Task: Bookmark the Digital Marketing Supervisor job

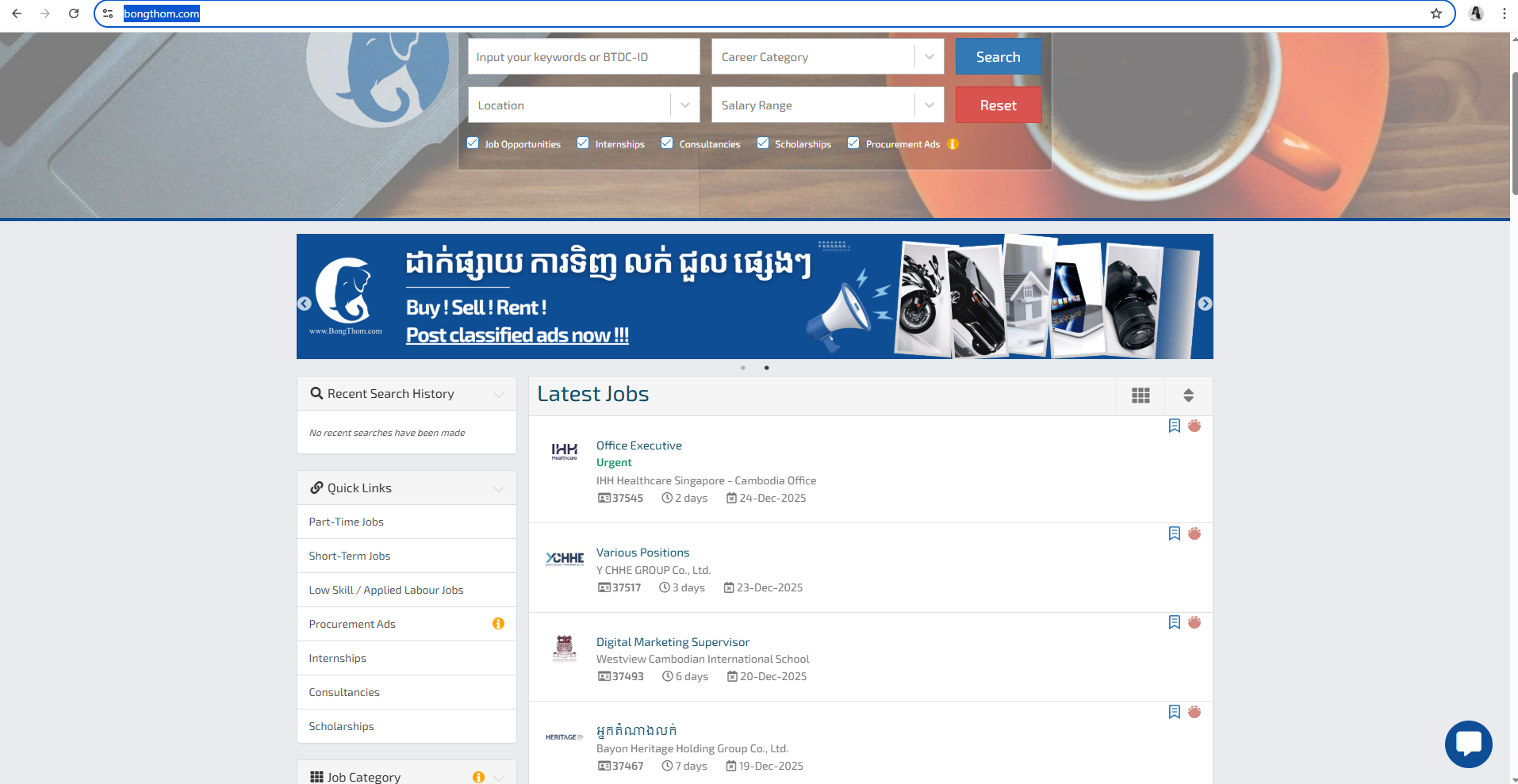Action: [1174, 622]
